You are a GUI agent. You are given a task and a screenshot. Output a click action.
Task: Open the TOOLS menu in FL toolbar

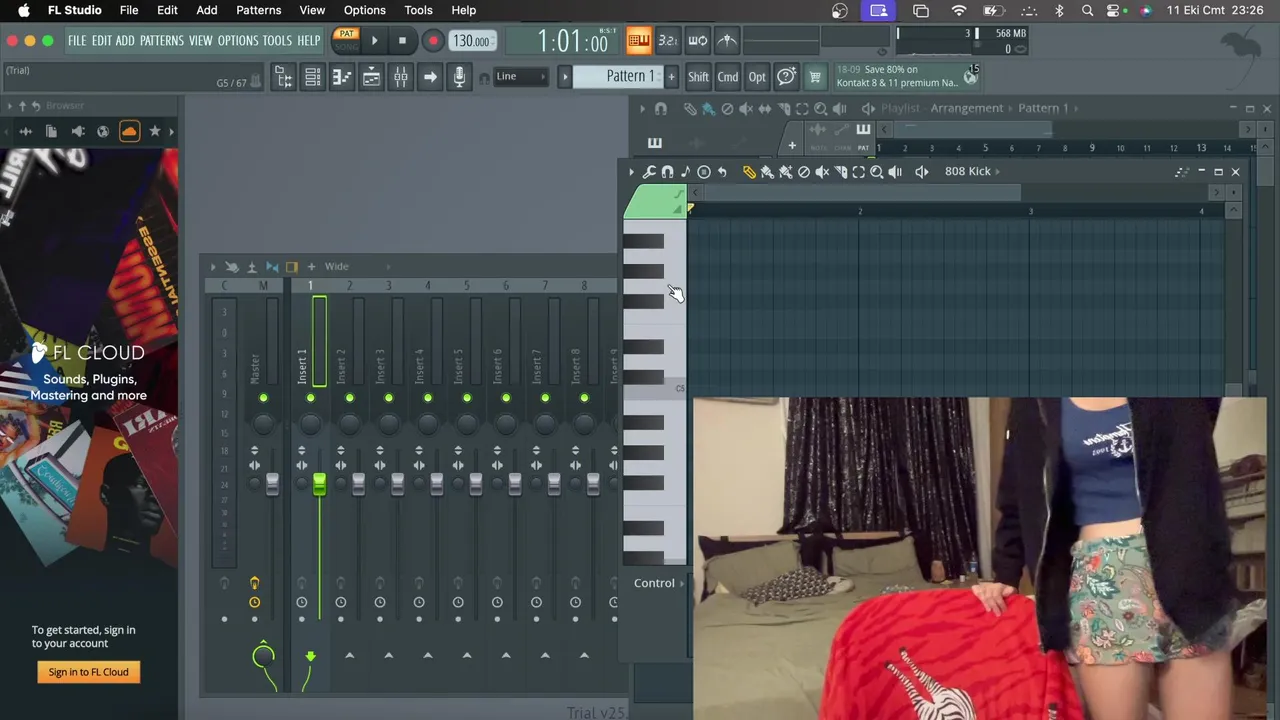[x=277, y=41]
